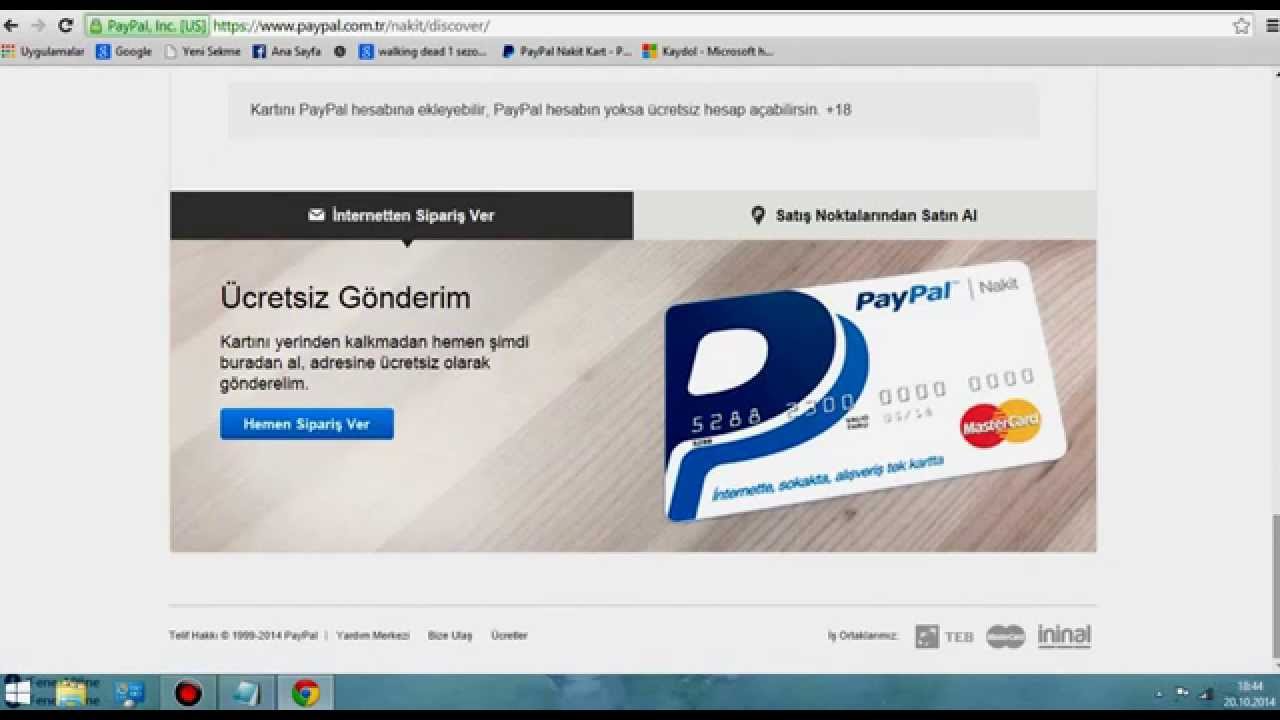Image resolution: width=1280 pixels, height=720 pixels.
Task: Open the PayPal Nakit Kart bookmark
Action: (567, 51)
